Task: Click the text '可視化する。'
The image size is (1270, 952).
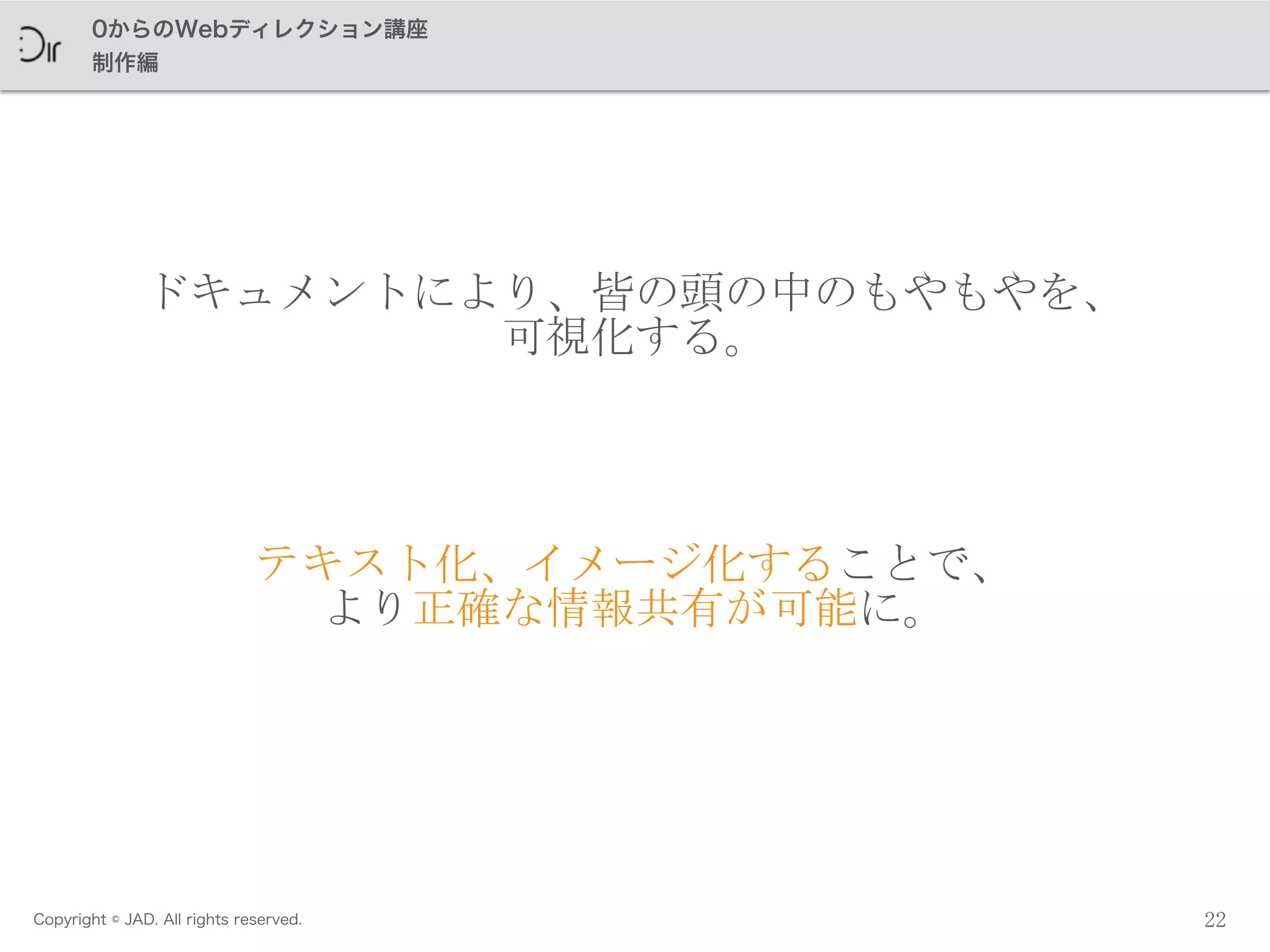Action: pos(623,337)
